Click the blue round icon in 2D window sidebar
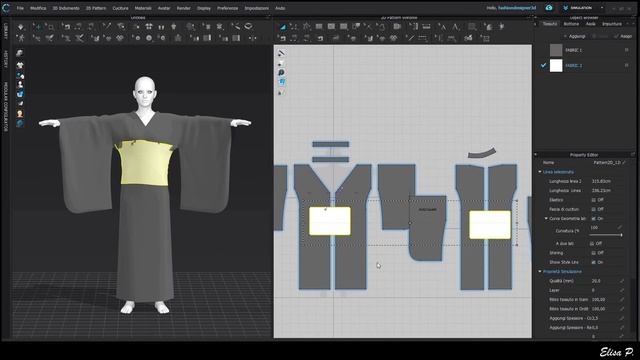Screen dimensions: 640x360 [x=281, y=73]
